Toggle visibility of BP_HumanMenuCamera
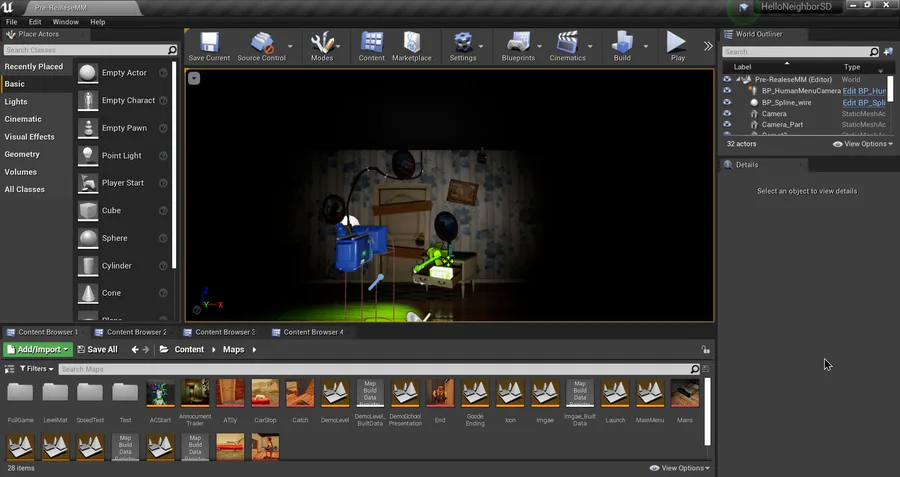The width and height of the screenshot is (900, 477). click(727, 91)
